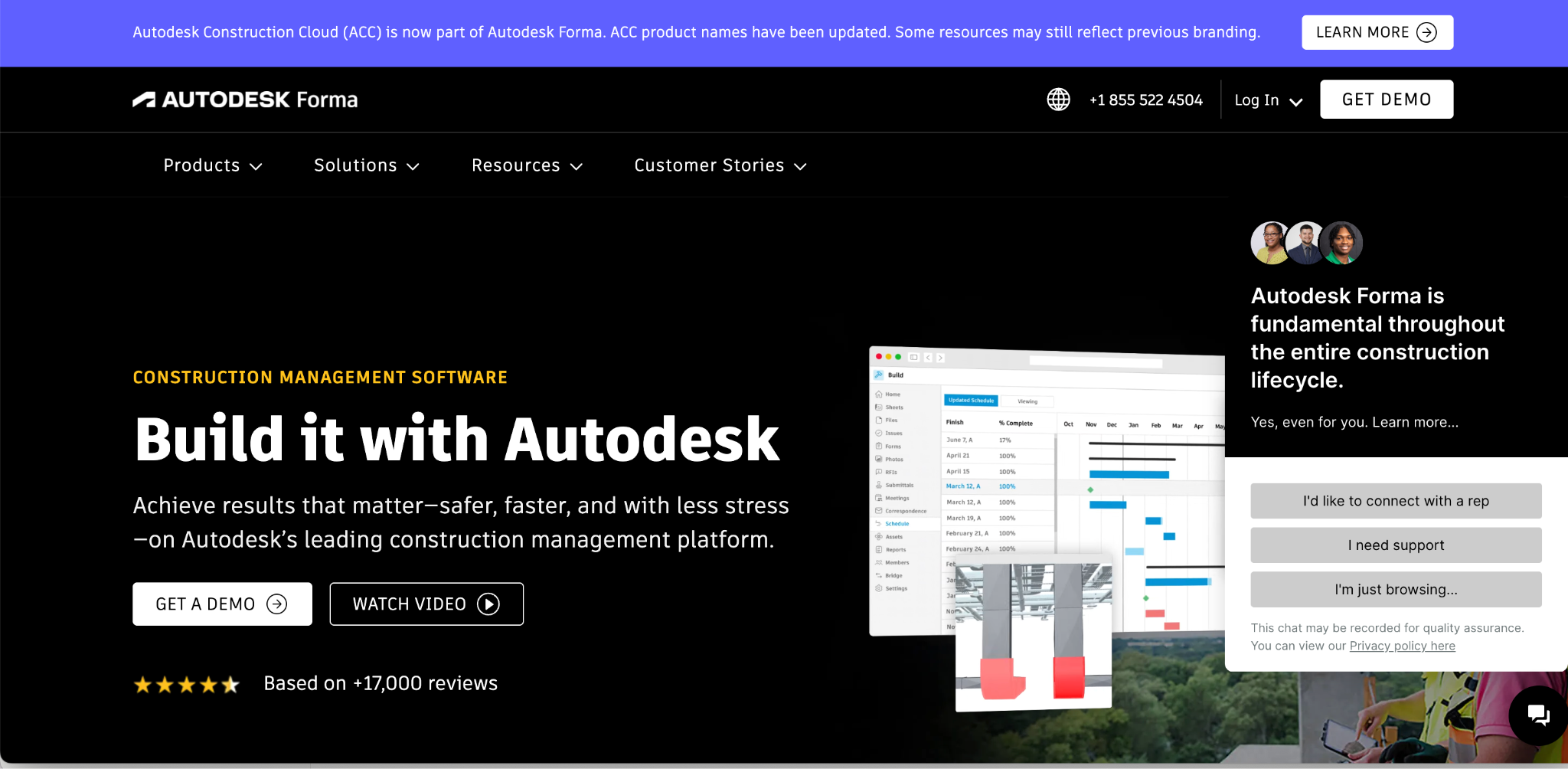Click the Autodesk Forma logo

pos(245,100)
